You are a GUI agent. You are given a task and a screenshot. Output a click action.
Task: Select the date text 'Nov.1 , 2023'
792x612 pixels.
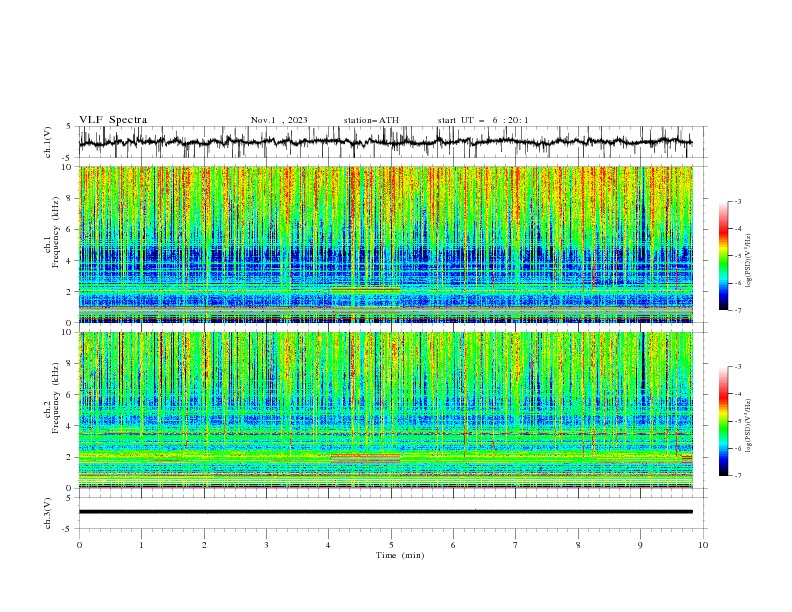[x=279, y=120]
